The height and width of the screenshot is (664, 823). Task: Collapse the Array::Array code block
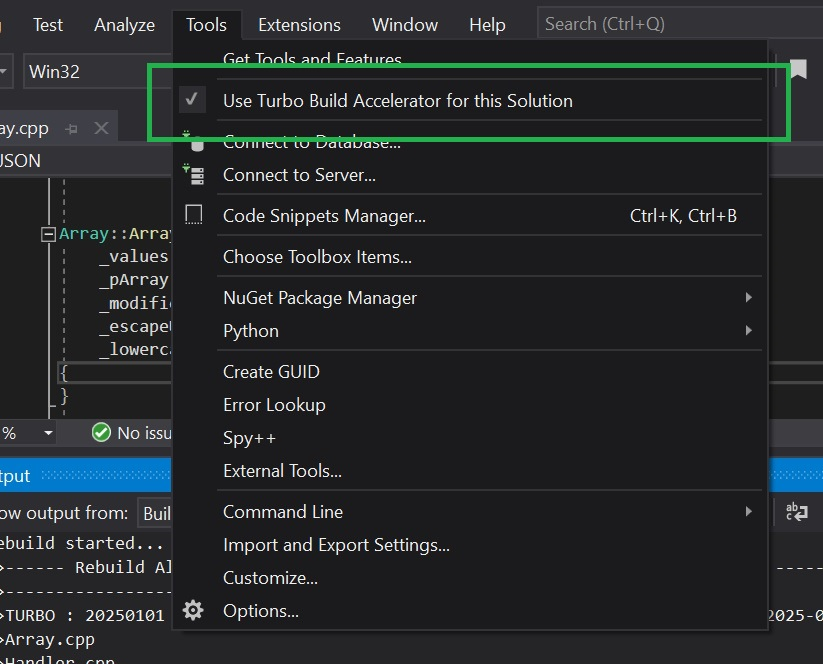tap(47, 234)
